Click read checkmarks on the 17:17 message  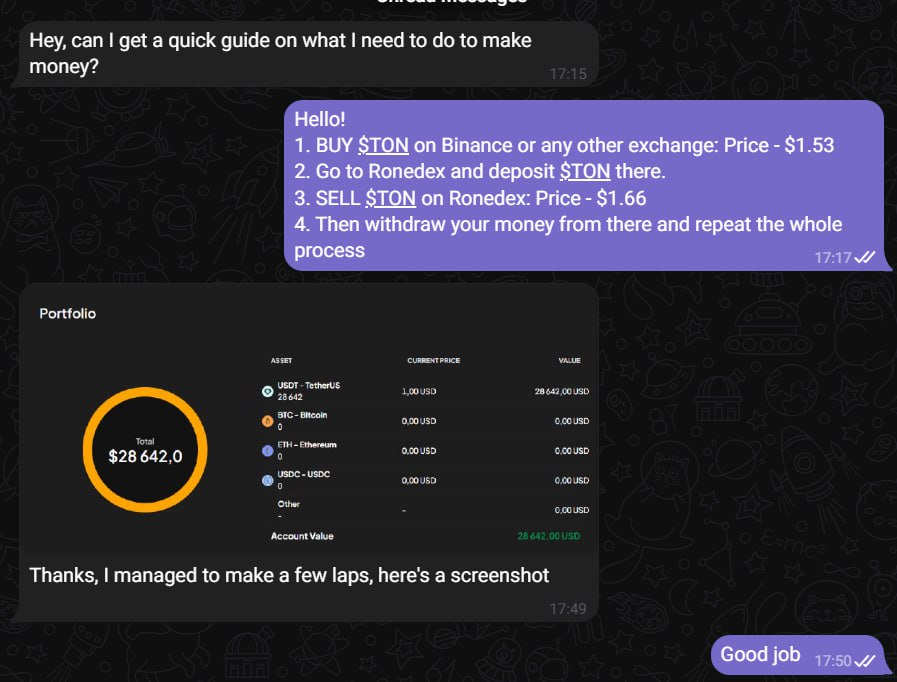pyautogui.click(x=865, y=257)
